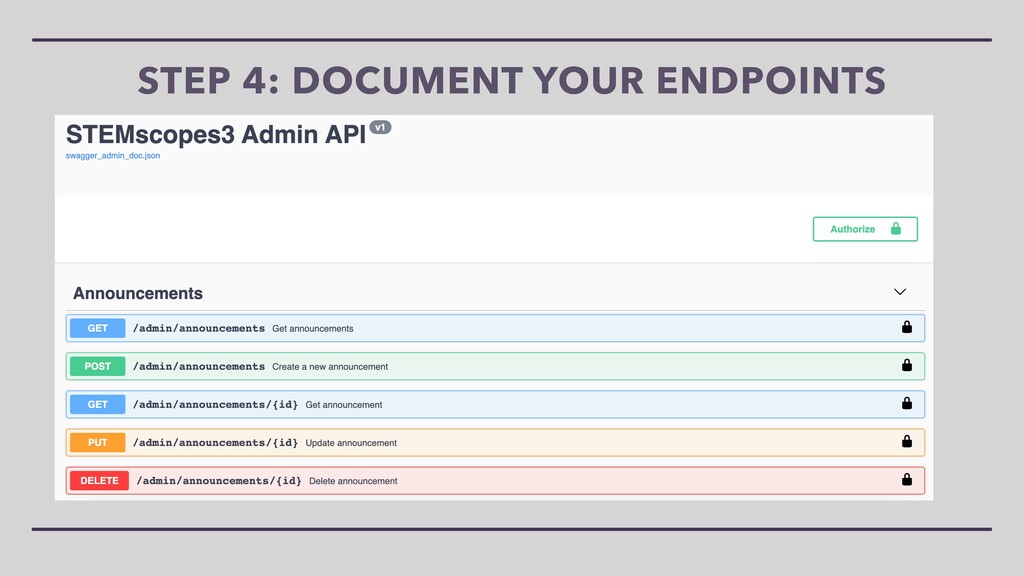This screenshot has height=576, width=1024.
Task: Click path /admin/announcements/{id} in the PUT row
Action: pos(215,443)
